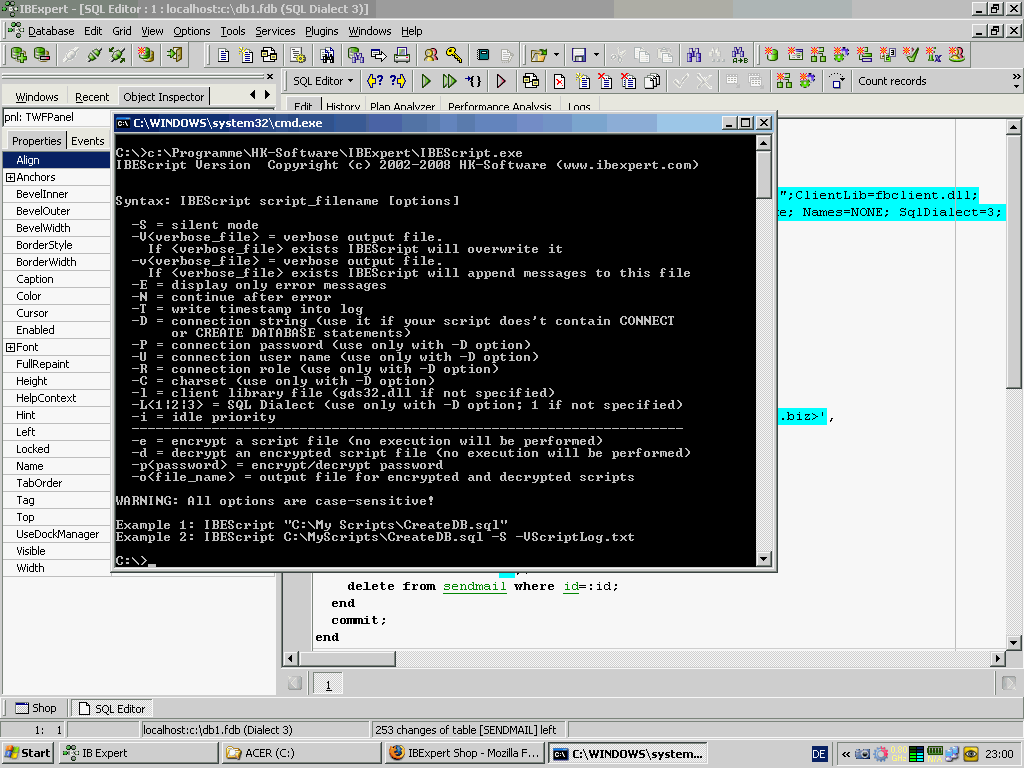Viewport: 1024px width, 768px height.
Task: Open the Services menu
Action: (x=275, y=31)
